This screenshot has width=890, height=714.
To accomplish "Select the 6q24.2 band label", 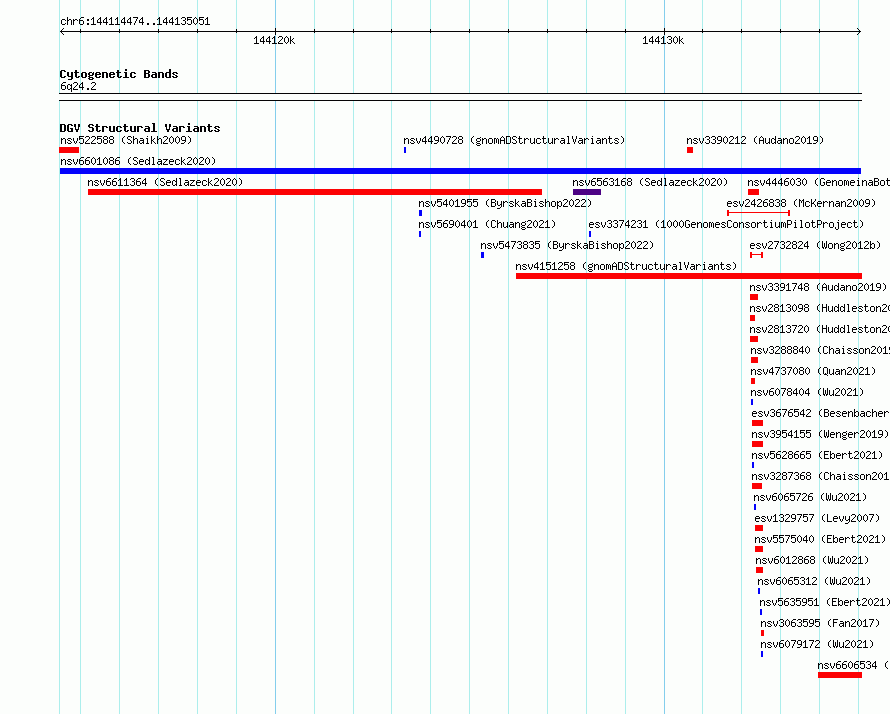I will [x=78, y=86].
